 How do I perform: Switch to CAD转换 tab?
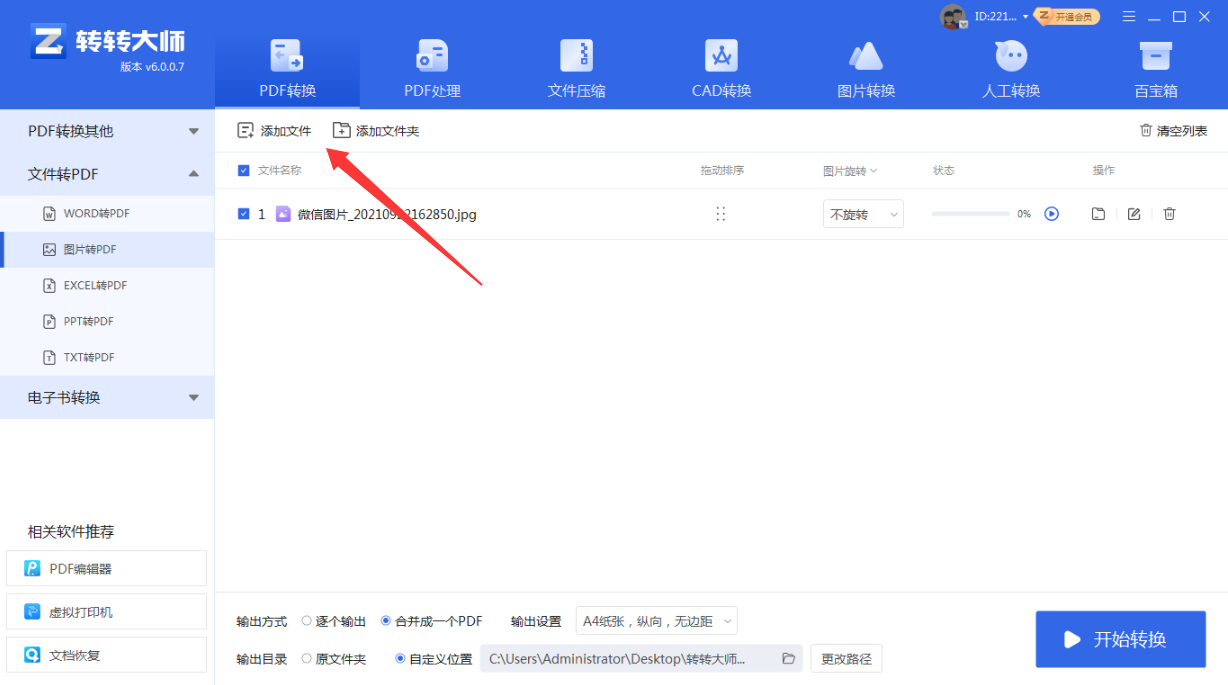tap(721, 68)
